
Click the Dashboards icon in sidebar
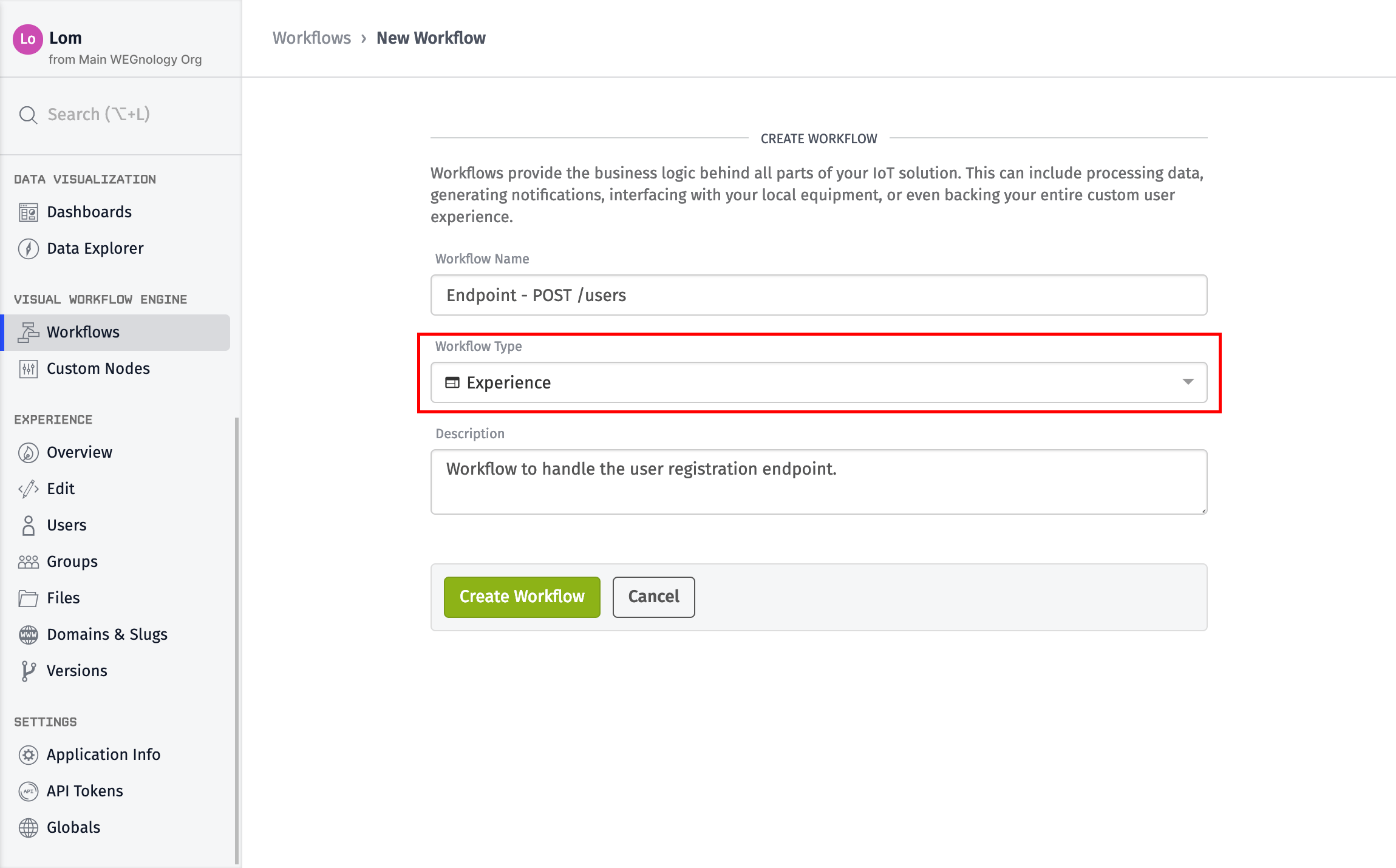point(28,211)
